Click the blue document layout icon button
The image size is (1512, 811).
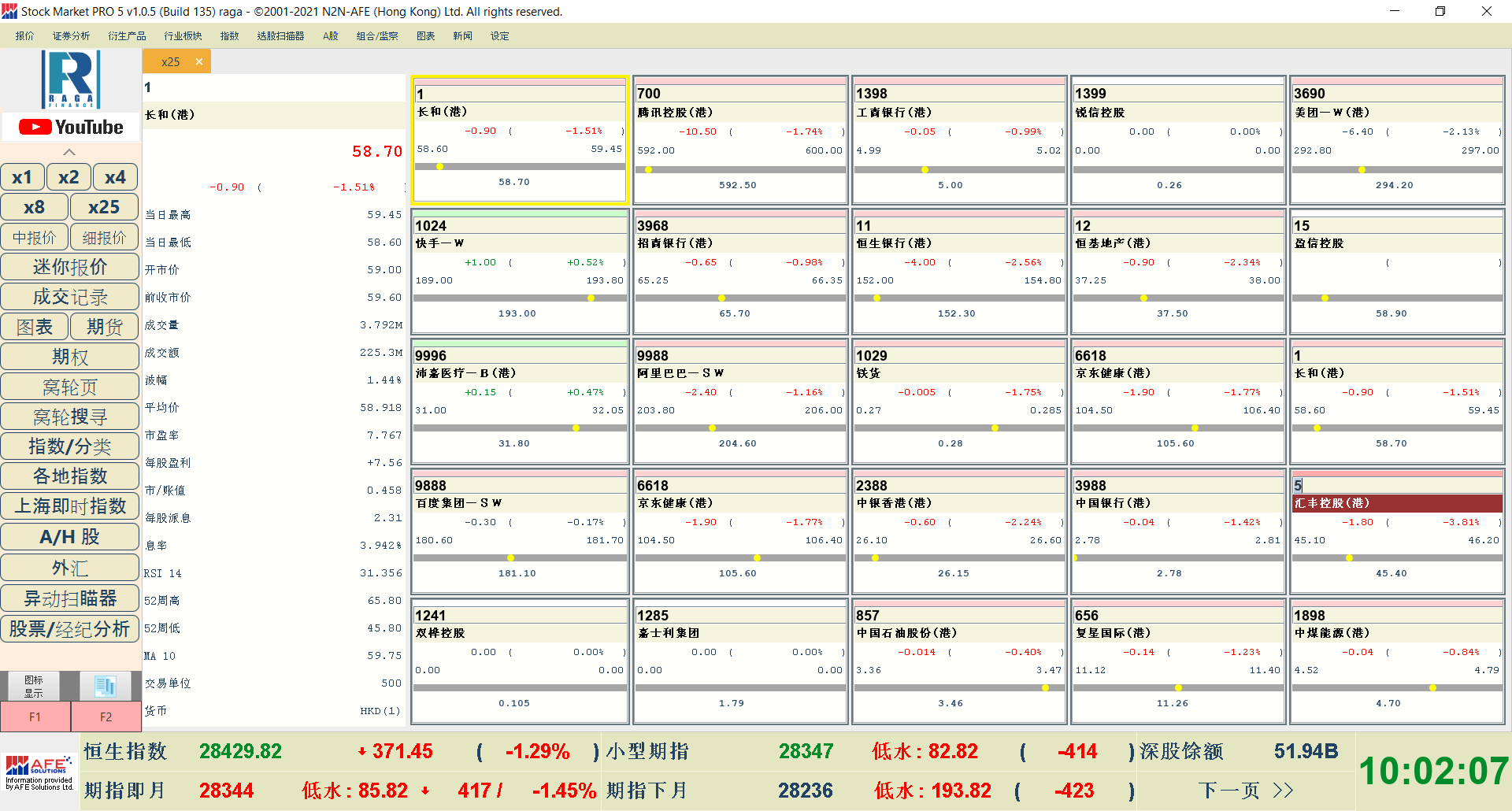[x=106, y=686]
